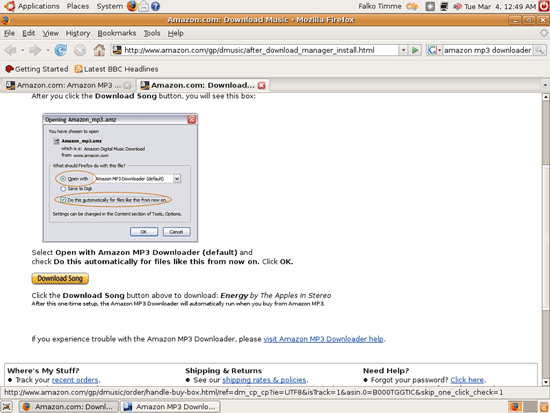Open the Getting Started bookmark
The height and width of the screenshot is (413, 550).
pos(36,69)
